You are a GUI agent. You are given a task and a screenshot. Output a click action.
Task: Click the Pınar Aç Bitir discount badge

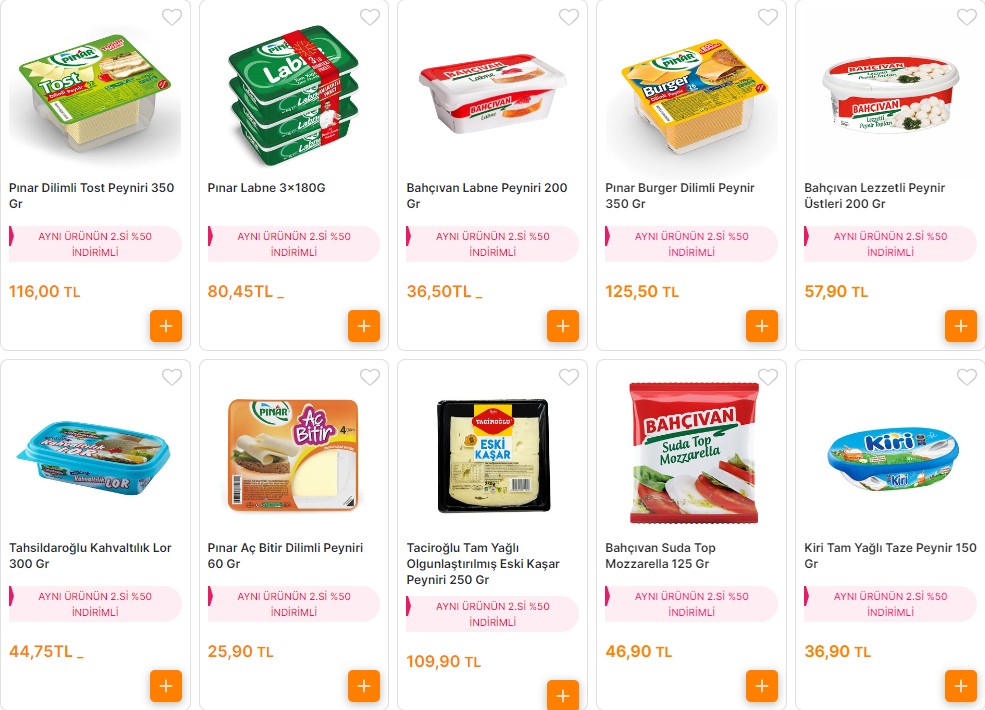[294, 604]
